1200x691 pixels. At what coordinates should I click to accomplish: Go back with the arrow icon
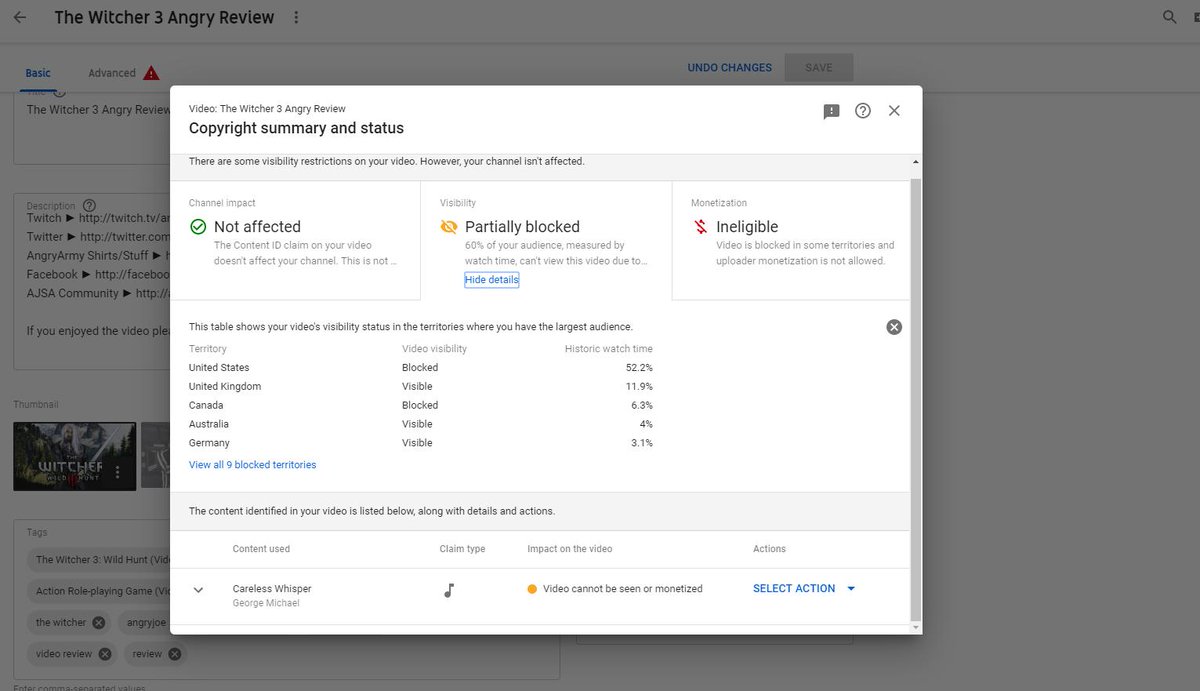(x=20, y=17)
